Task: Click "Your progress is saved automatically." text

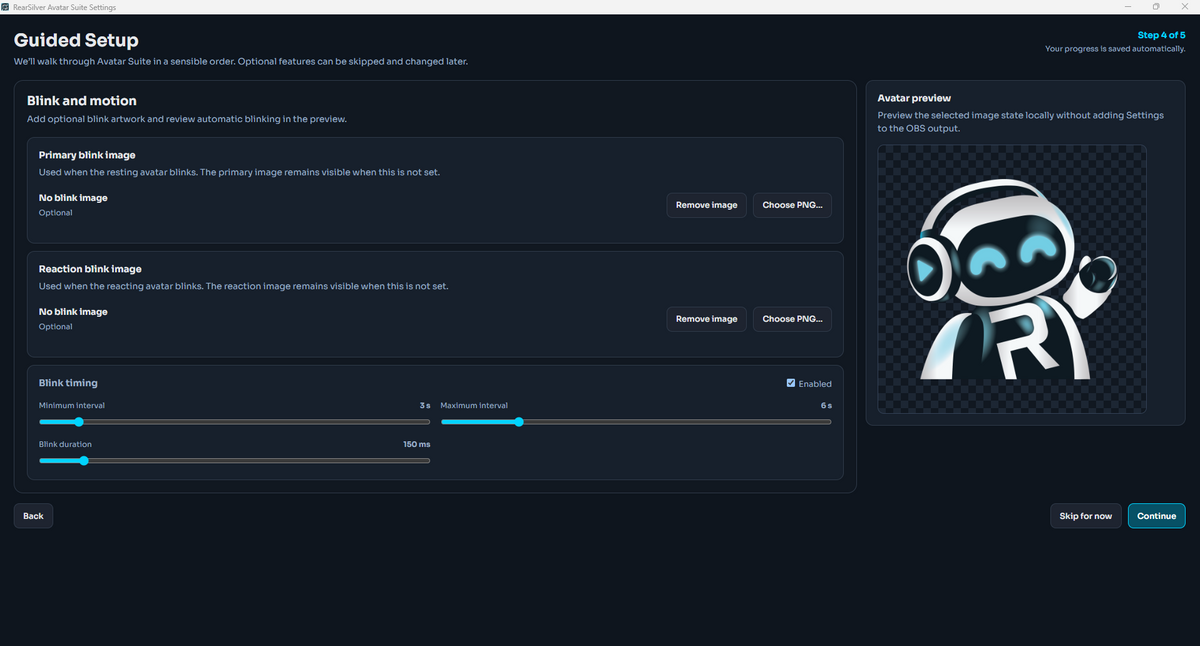Action: (1115, 49)
